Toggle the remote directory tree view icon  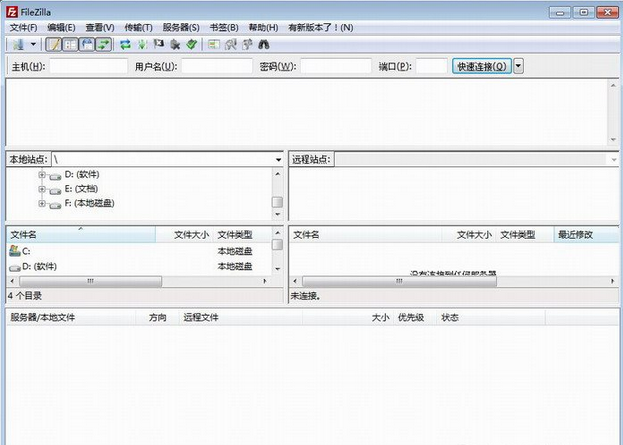(x=87, y=44)
